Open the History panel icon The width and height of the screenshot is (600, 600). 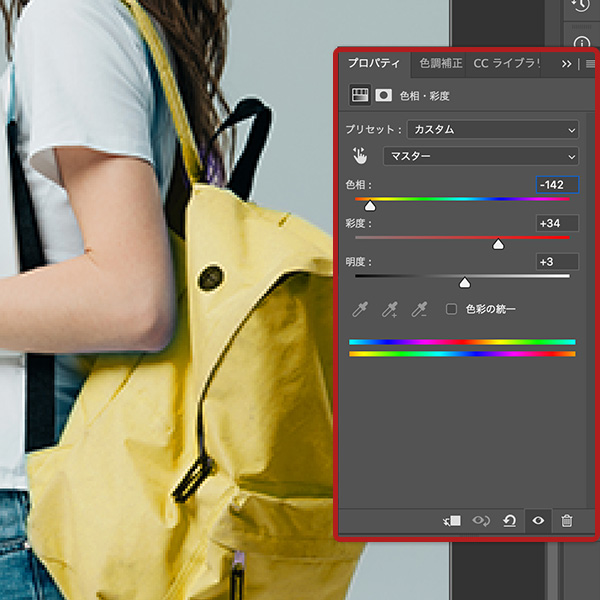(580, 6)
